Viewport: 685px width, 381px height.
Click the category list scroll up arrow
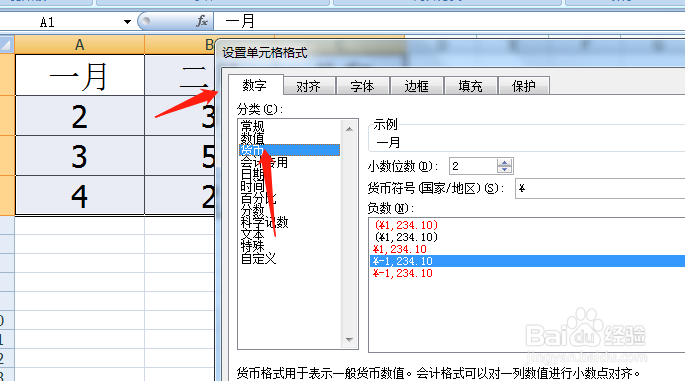(x=349, y=129)
